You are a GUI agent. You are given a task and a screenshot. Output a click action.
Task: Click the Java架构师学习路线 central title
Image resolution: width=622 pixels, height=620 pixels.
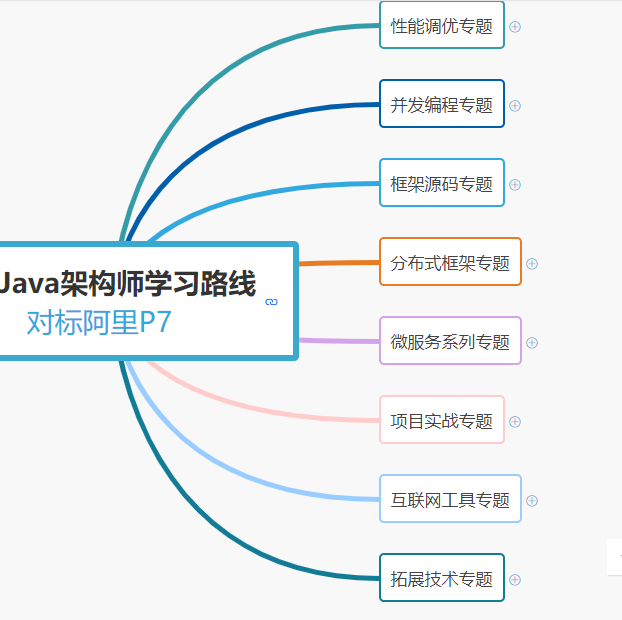pyautogui.click(x=128, y=283)
